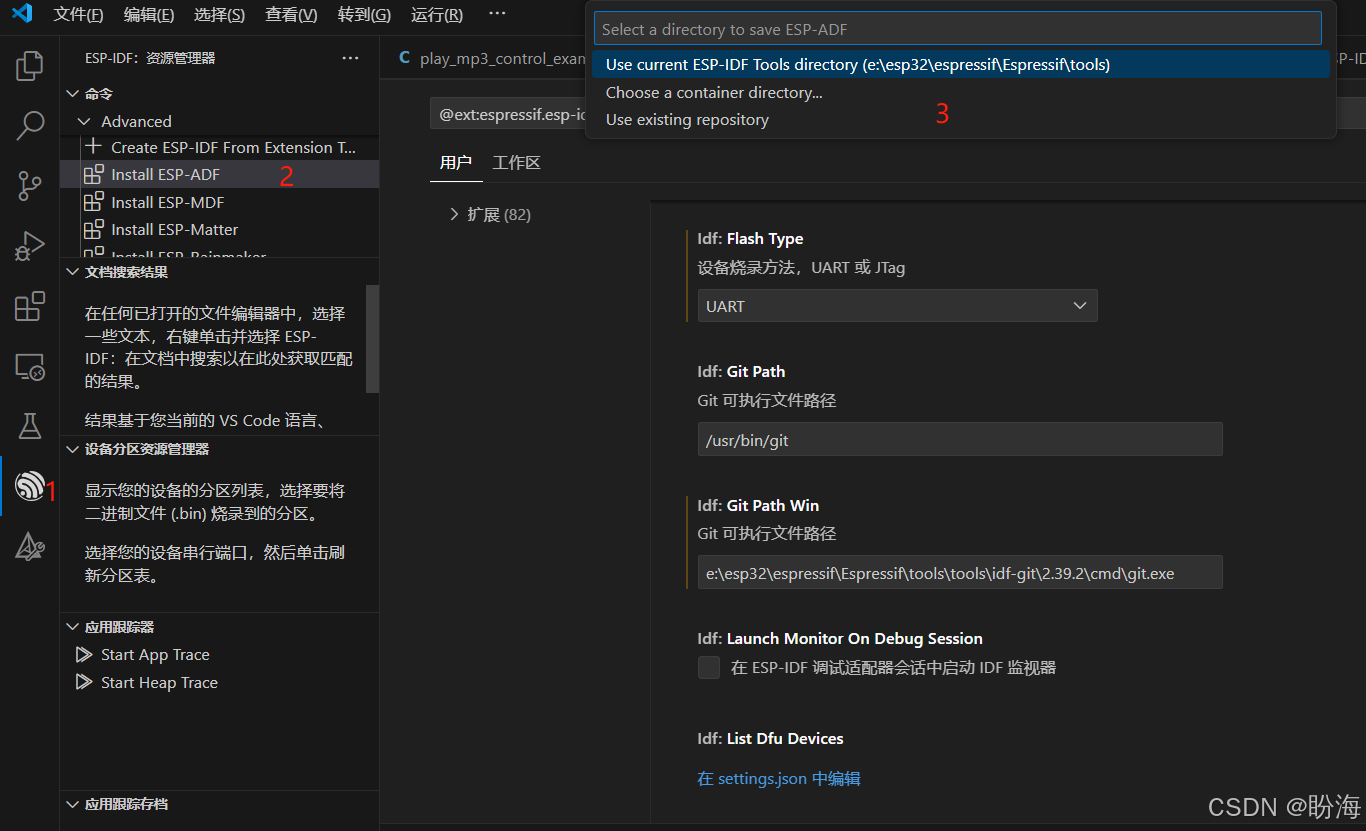Image resolution: width=1366 pixels, height=831 pixels.
Task: Open the Run and Debug view
Action: coord(30,245)
